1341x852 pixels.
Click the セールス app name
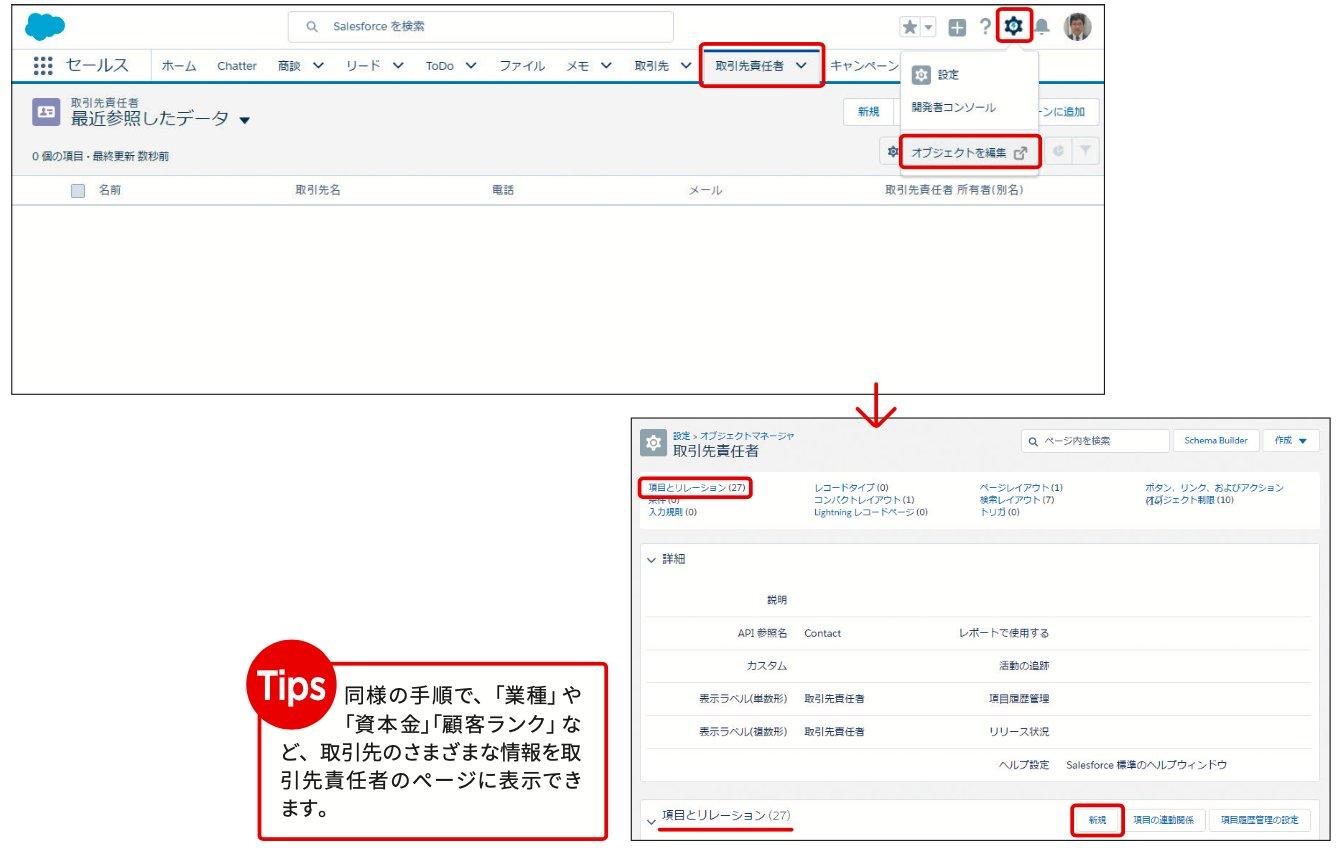click(x=98, y=66)
